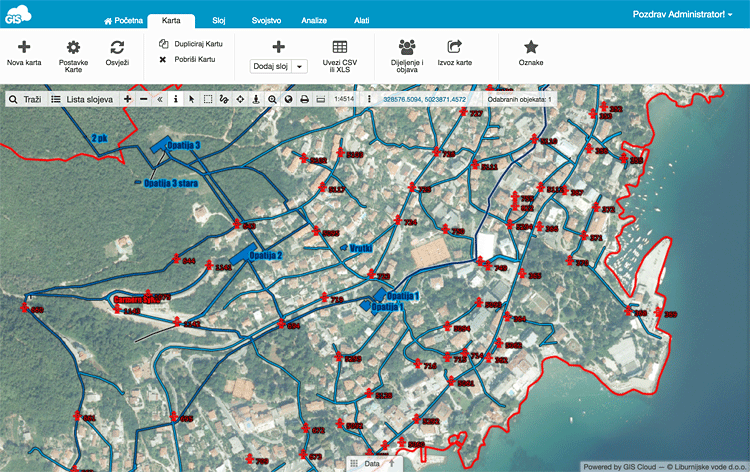
Task: Select the info identify tool
Action: pyautogui.click(x=176, y=99)
